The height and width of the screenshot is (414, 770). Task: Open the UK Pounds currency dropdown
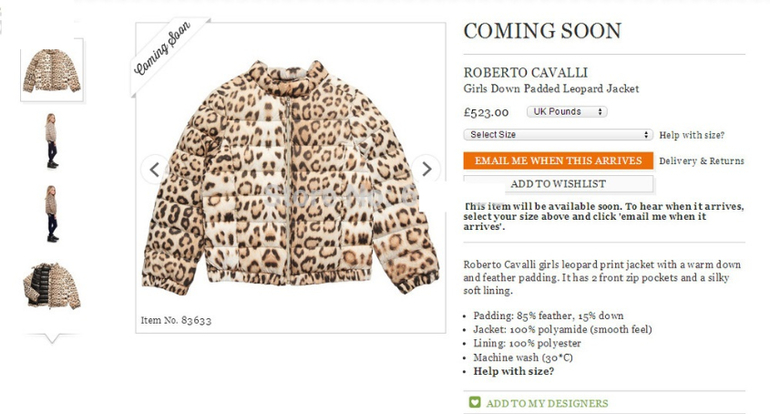tap(567, 112)
